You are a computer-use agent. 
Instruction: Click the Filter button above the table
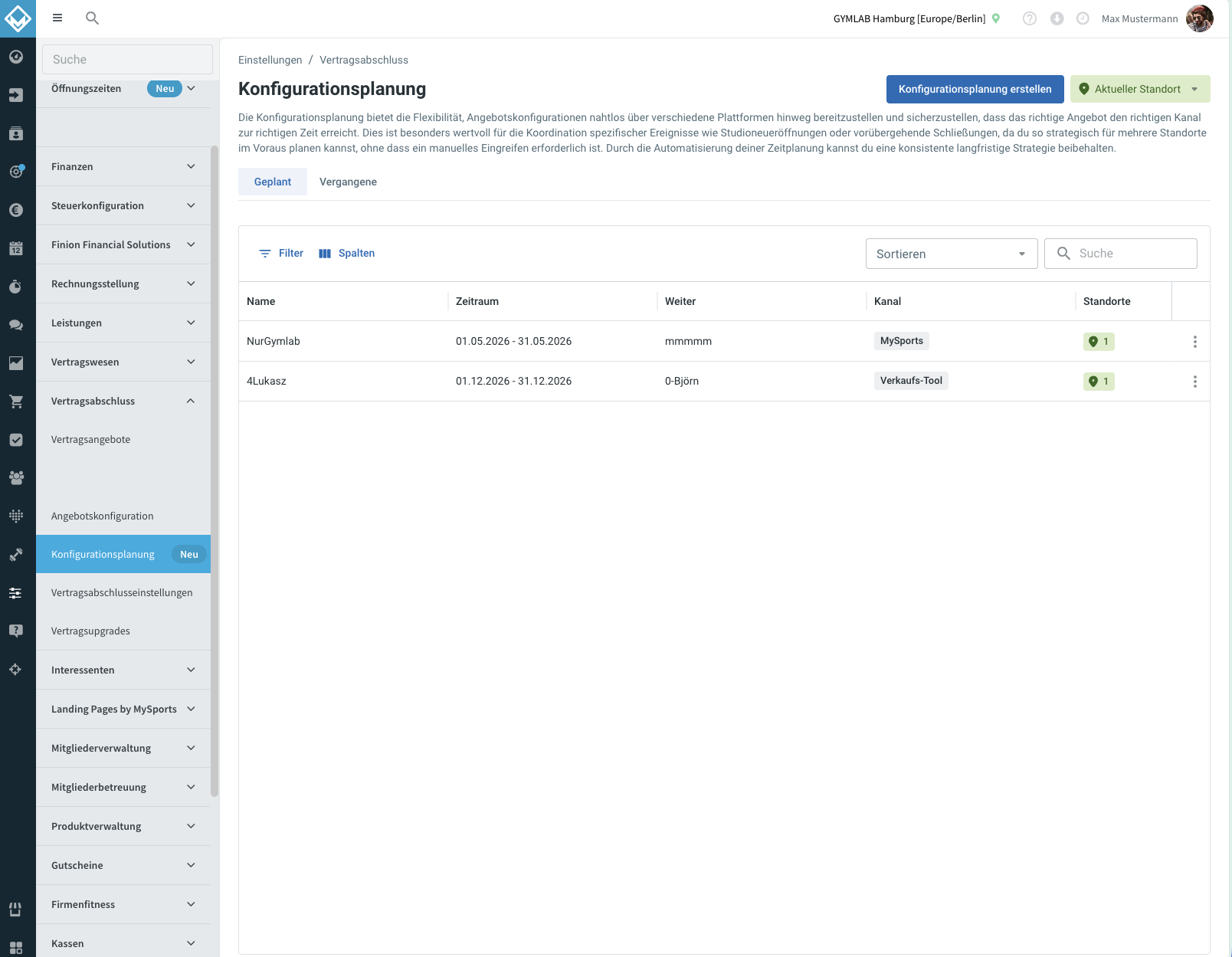pos(280,254)
